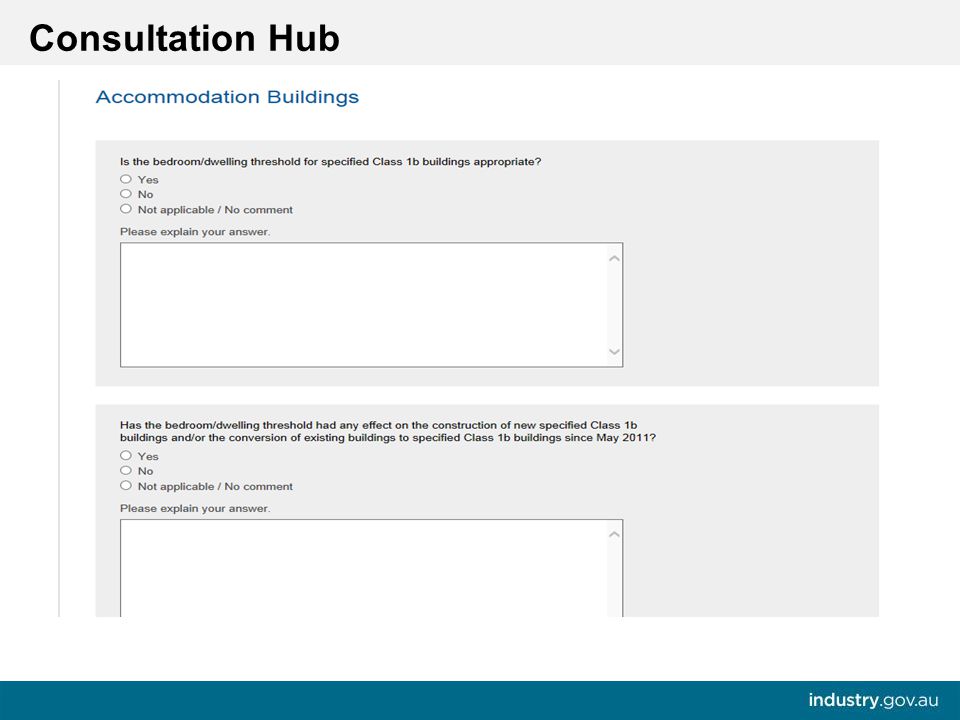Select Yes for bedroom/dwelling threshold appropriate question

point(126,179)
